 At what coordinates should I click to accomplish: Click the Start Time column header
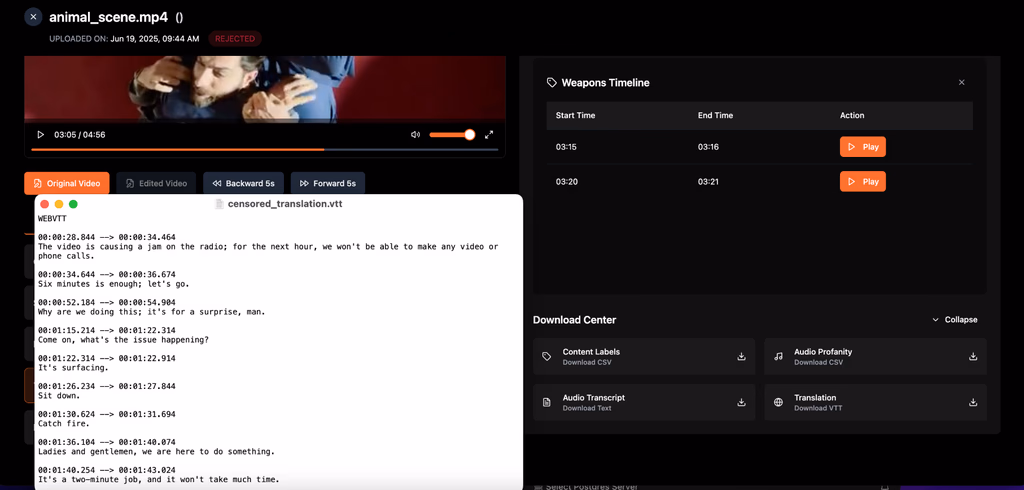575,116
